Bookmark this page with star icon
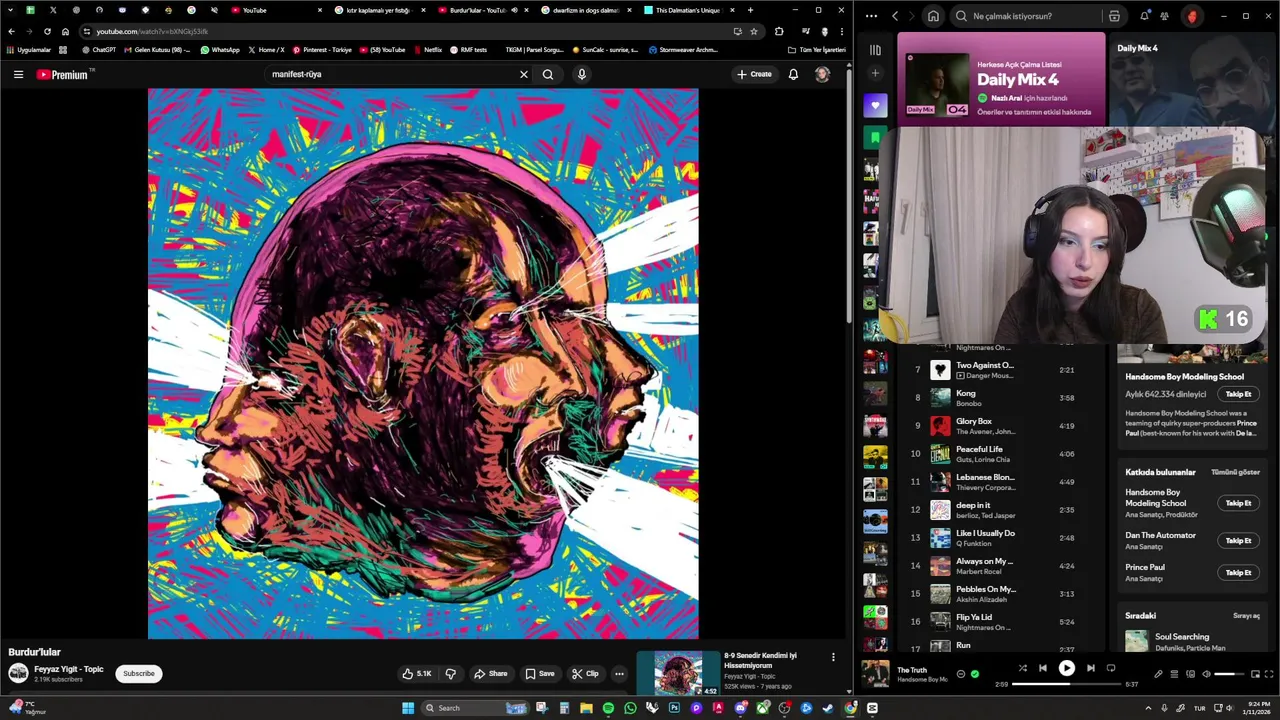 click(x=754, y=31)
